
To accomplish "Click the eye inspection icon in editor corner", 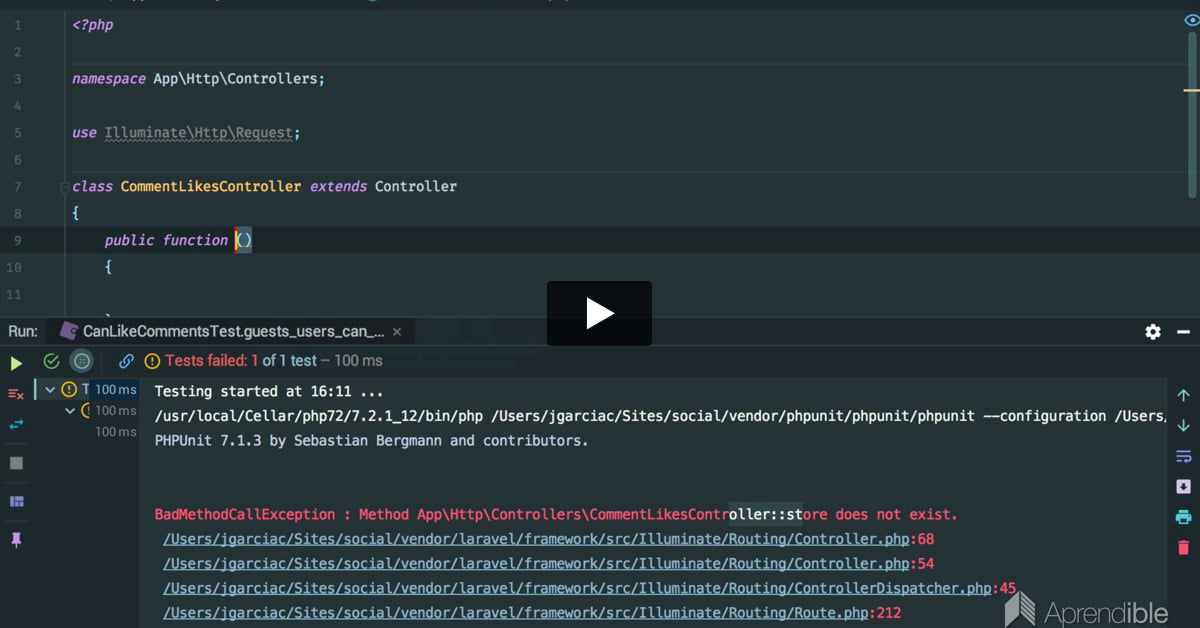I will (x=1191, y=20).
